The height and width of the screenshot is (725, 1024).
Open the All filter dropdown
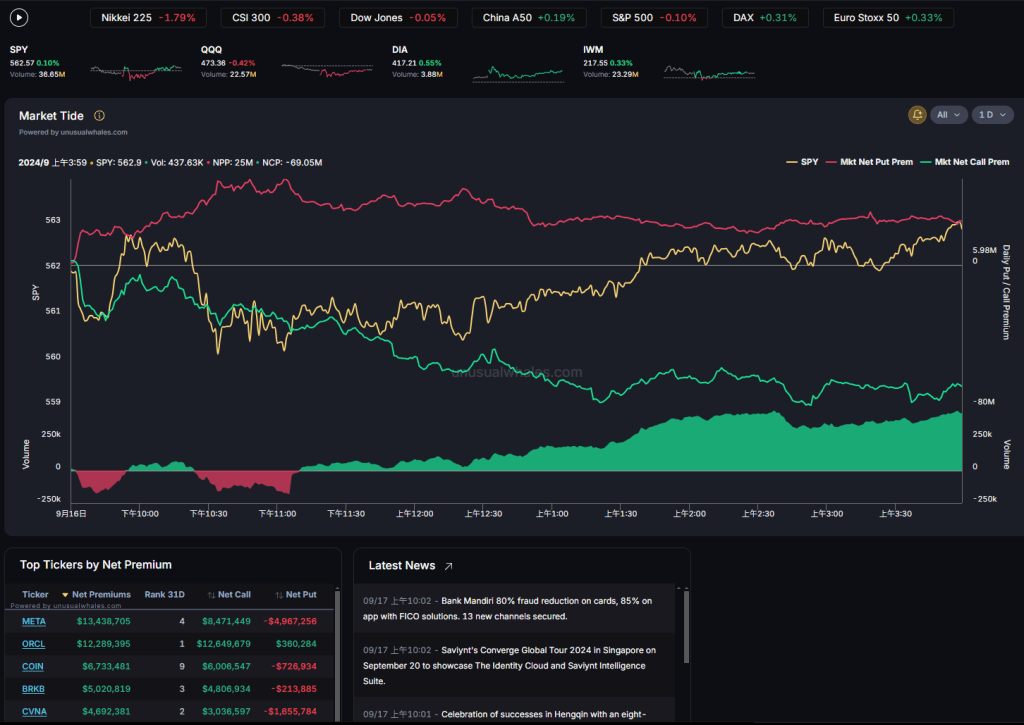[x=949, y=115]
